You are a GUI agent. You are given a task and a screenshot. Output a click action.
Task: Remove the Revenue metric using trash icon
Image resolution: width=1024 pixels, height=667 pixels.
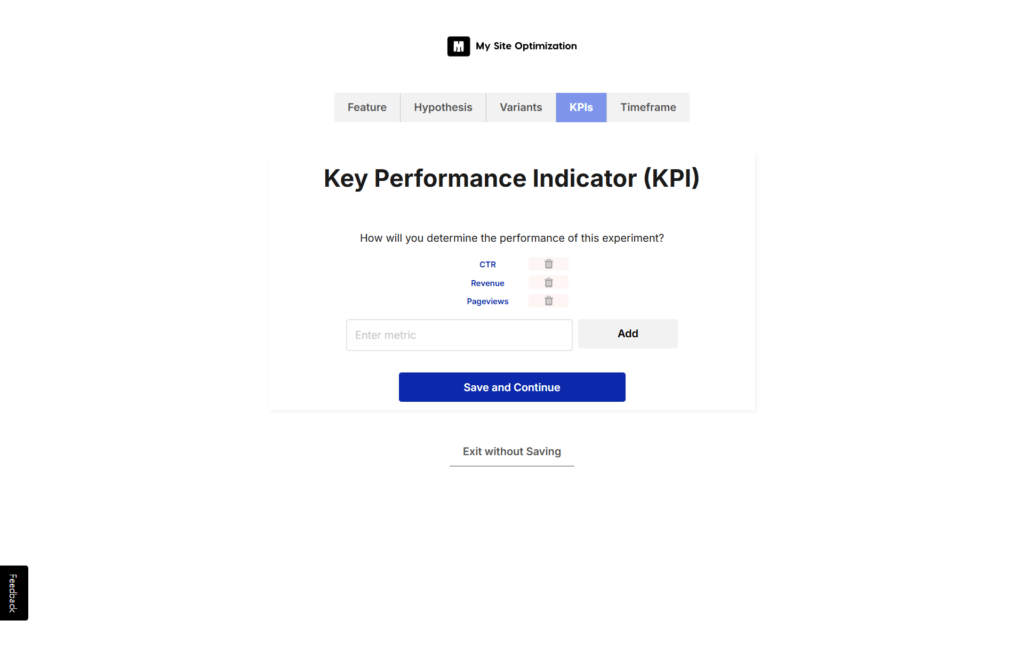[548, 283]
